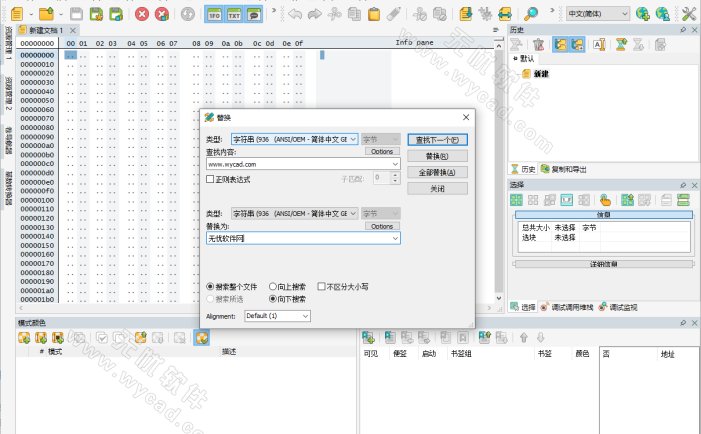Select 搜索整个文件 radio button
The width and height of the screenshot is (701, 434).
tap(210, 287)
